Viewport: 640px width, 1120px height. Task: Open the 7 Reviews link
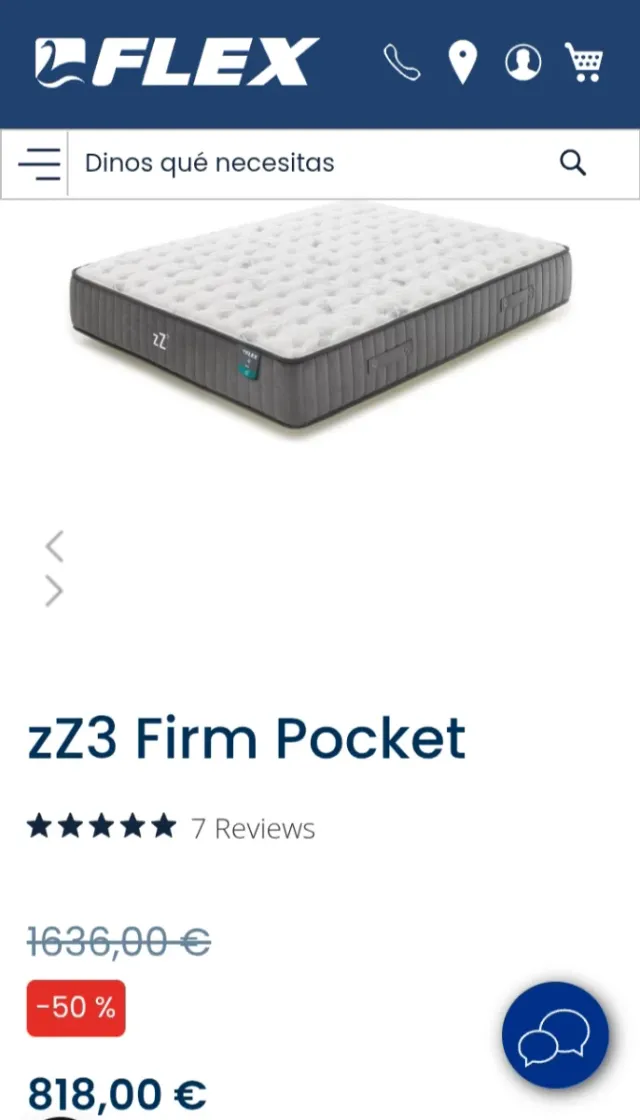[253, 829]
